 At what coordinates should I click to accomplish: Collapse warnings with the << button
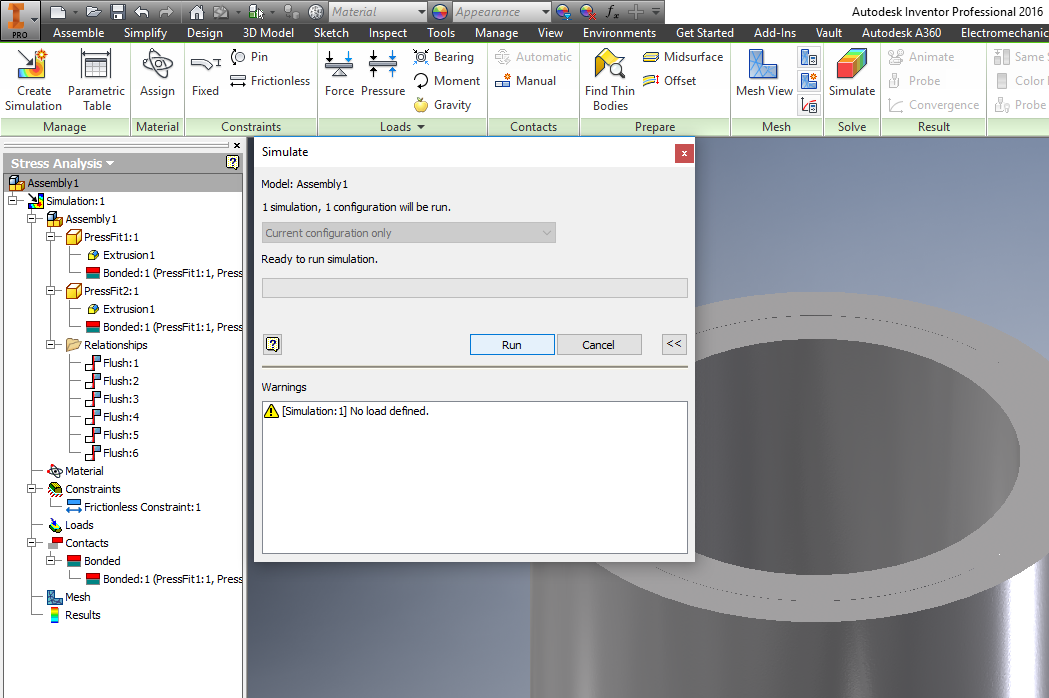click(674, 344)
